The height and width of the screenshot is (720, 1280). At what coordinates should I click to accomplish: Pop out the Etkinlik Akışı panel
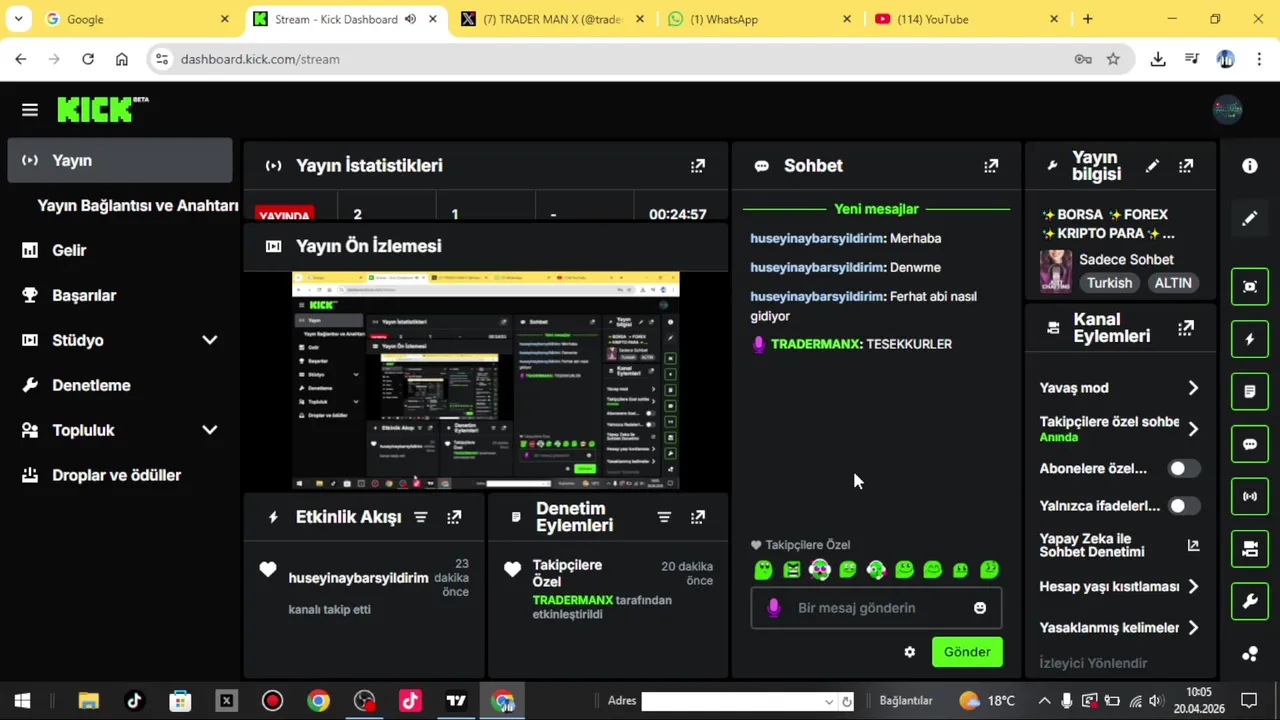coord(454,517)
